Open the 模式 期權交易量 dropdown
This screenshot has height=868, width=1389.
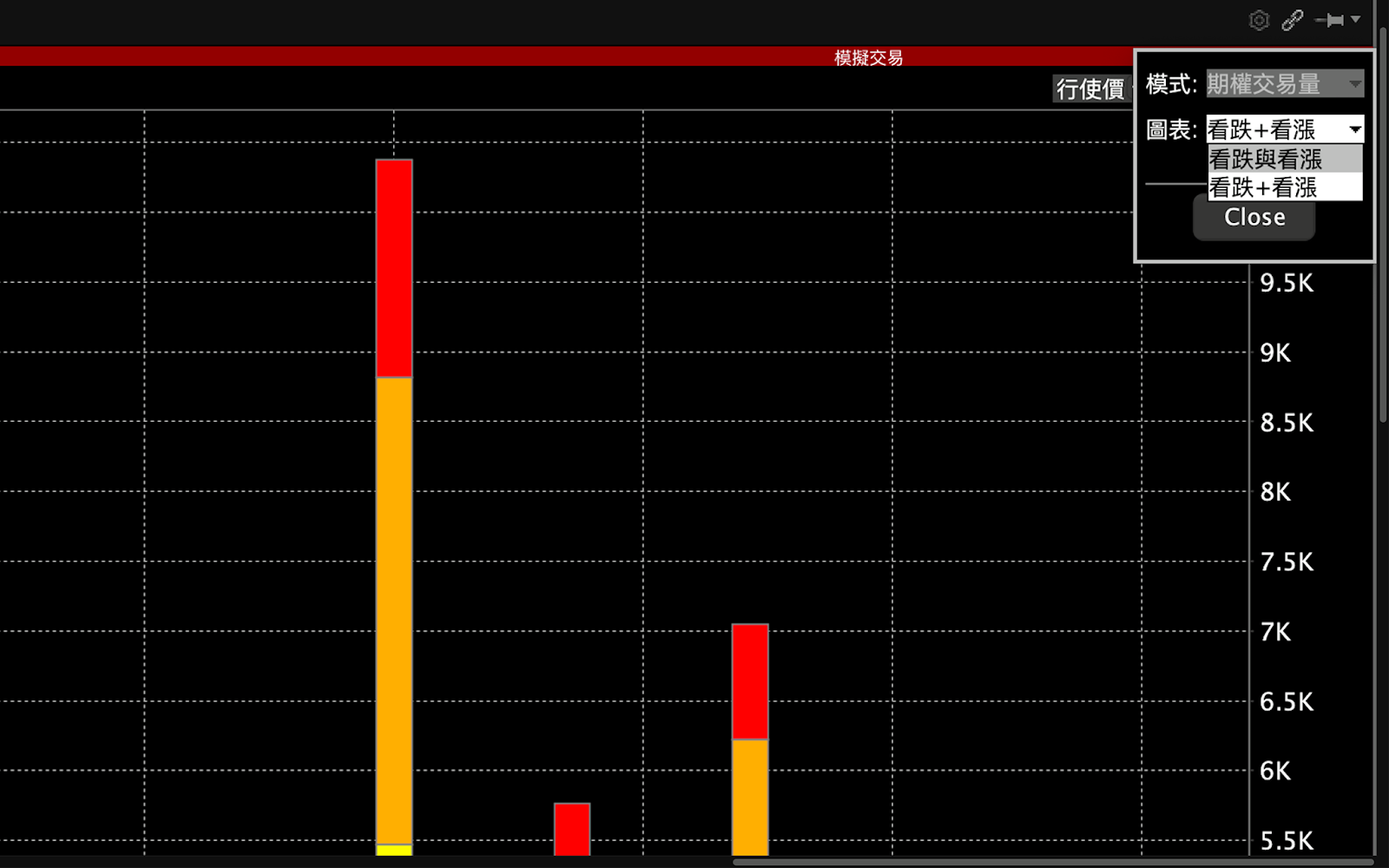coord(1285,84)
